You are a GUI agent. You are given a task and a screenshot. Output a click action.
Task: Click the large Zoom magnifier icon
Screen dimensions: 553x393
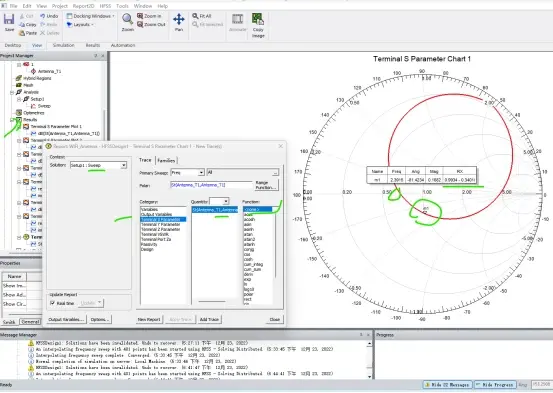coord(127,19)
